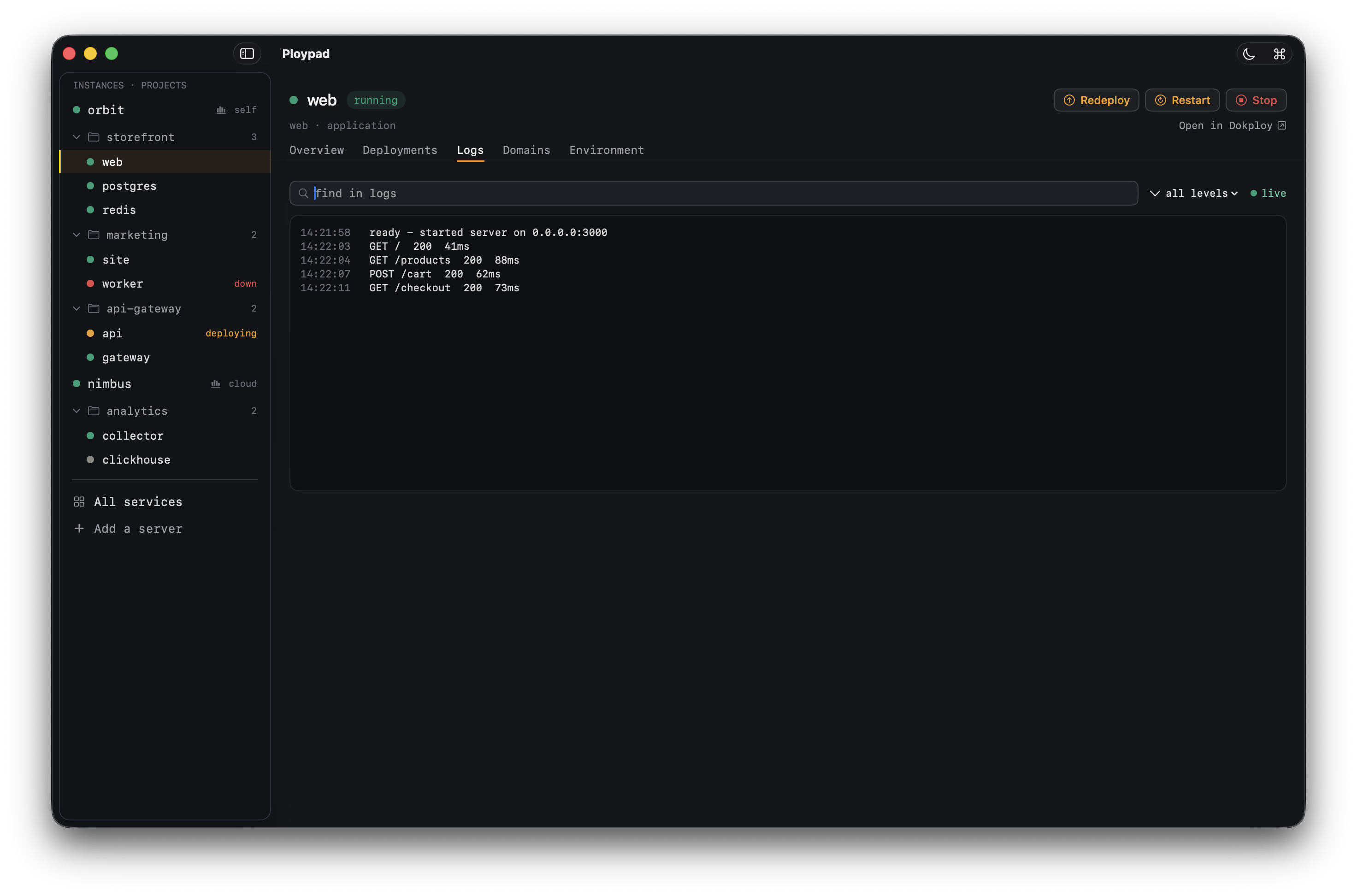Collapse the api-gateway project chevron
This screenshot has height=896, width=1357.
[x=77, y=308]
